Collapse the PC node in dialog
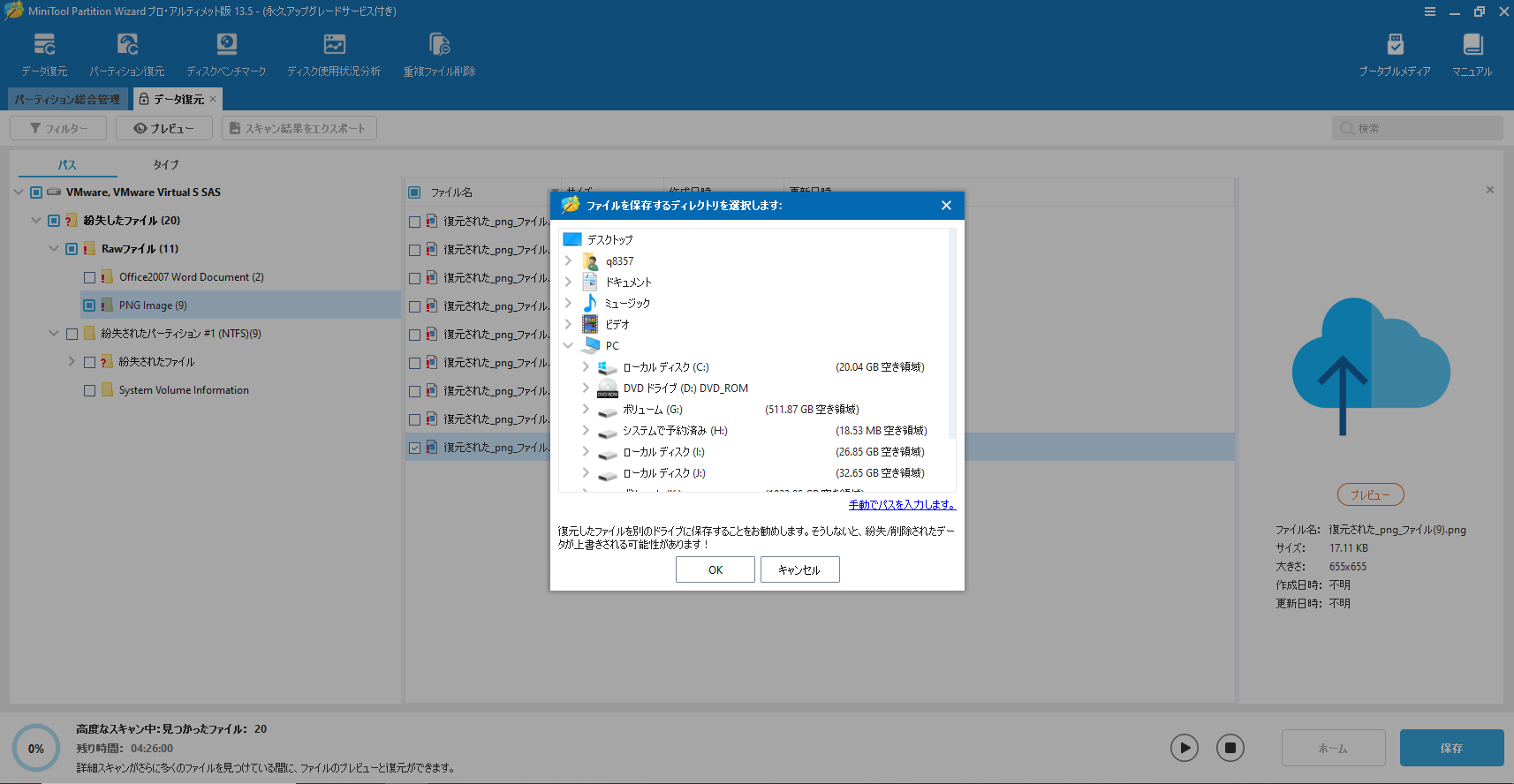 pyautogui.click(x=568, y=345)
